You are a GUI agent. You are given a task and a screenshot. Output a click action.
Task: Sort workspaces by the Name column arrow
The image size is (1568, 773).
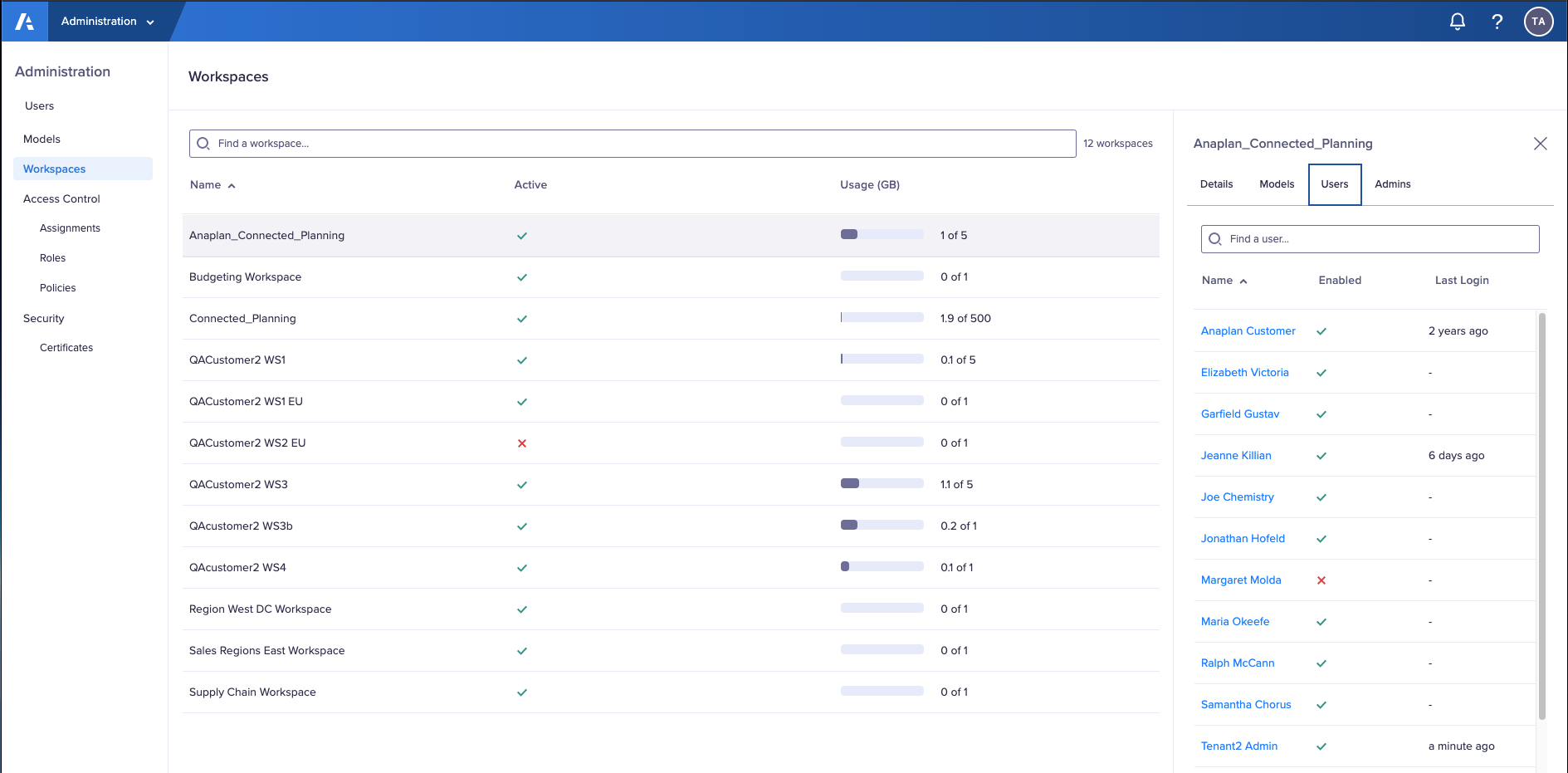232,186
